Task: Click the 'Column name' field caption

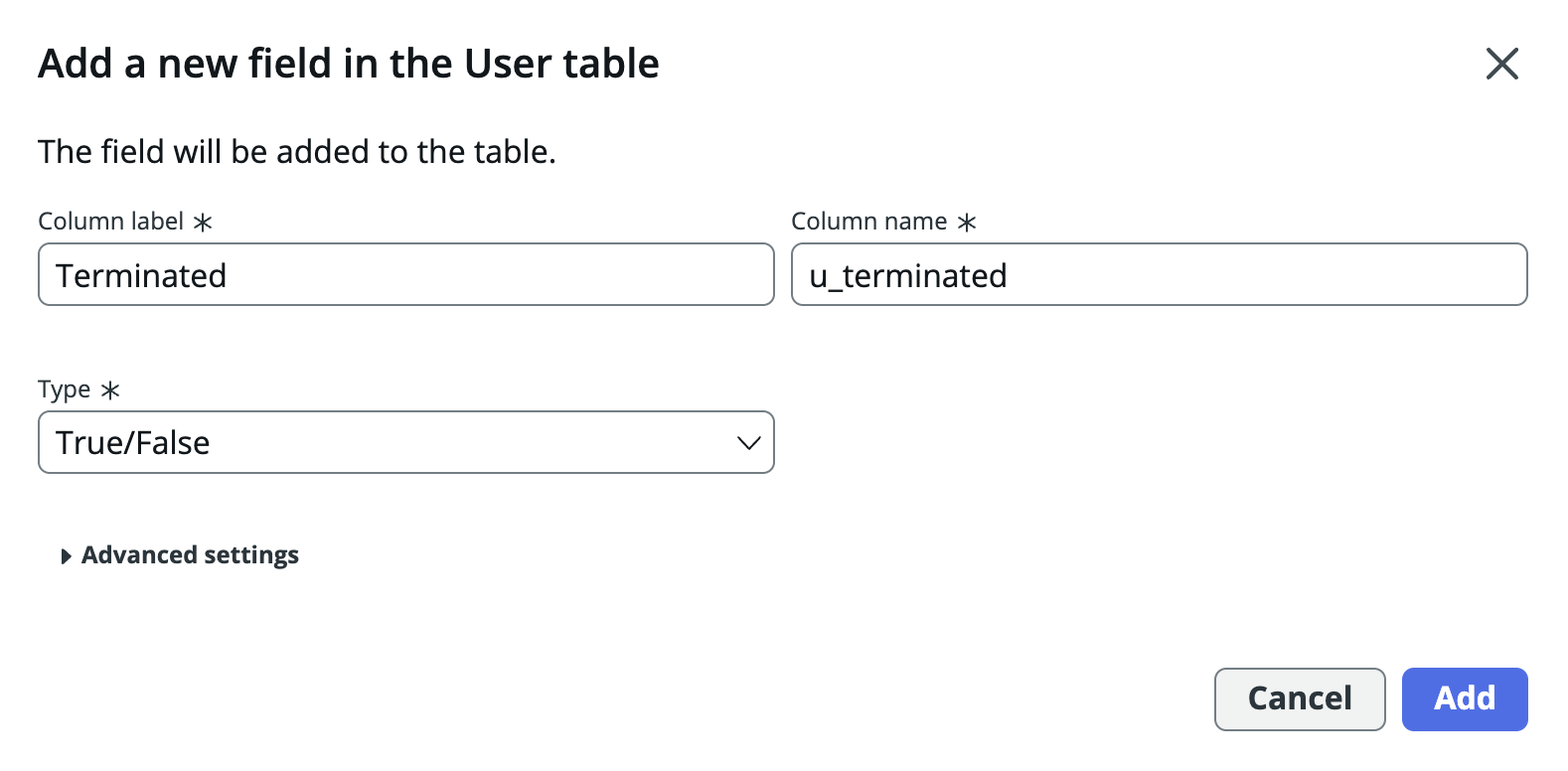Action: (868, 222)
